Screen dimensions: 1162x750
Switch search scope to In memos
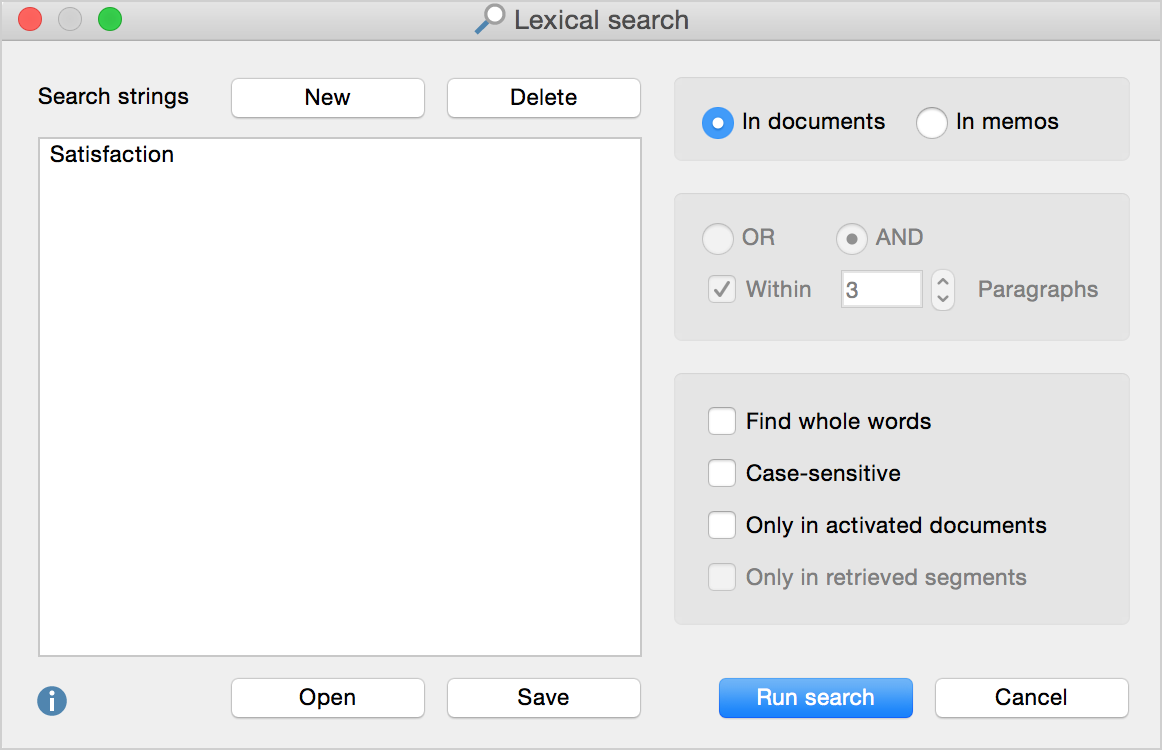pyautogui.click(x=932, y=123)
